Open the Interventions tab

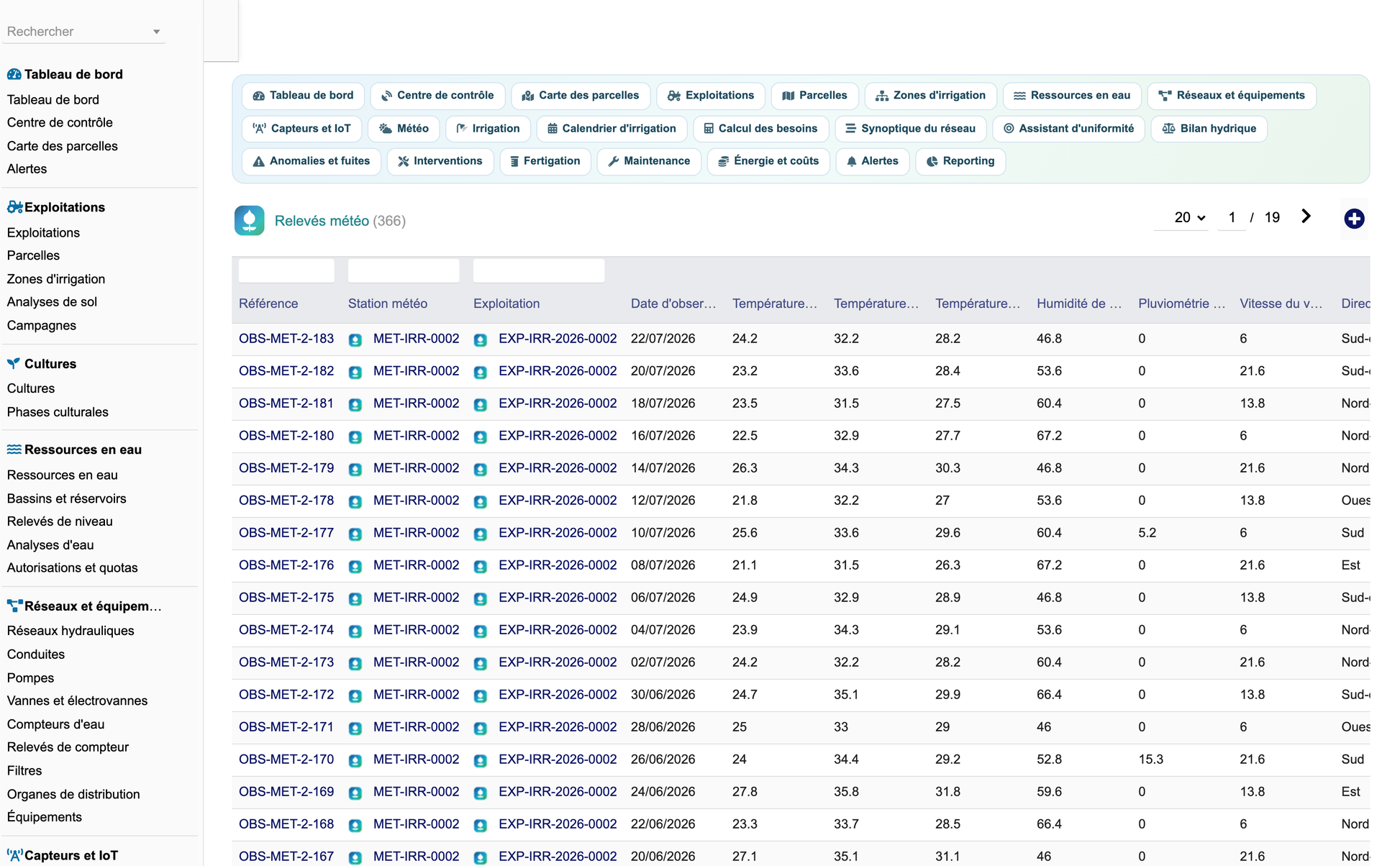pyautogui.click(x=440, y=161)
